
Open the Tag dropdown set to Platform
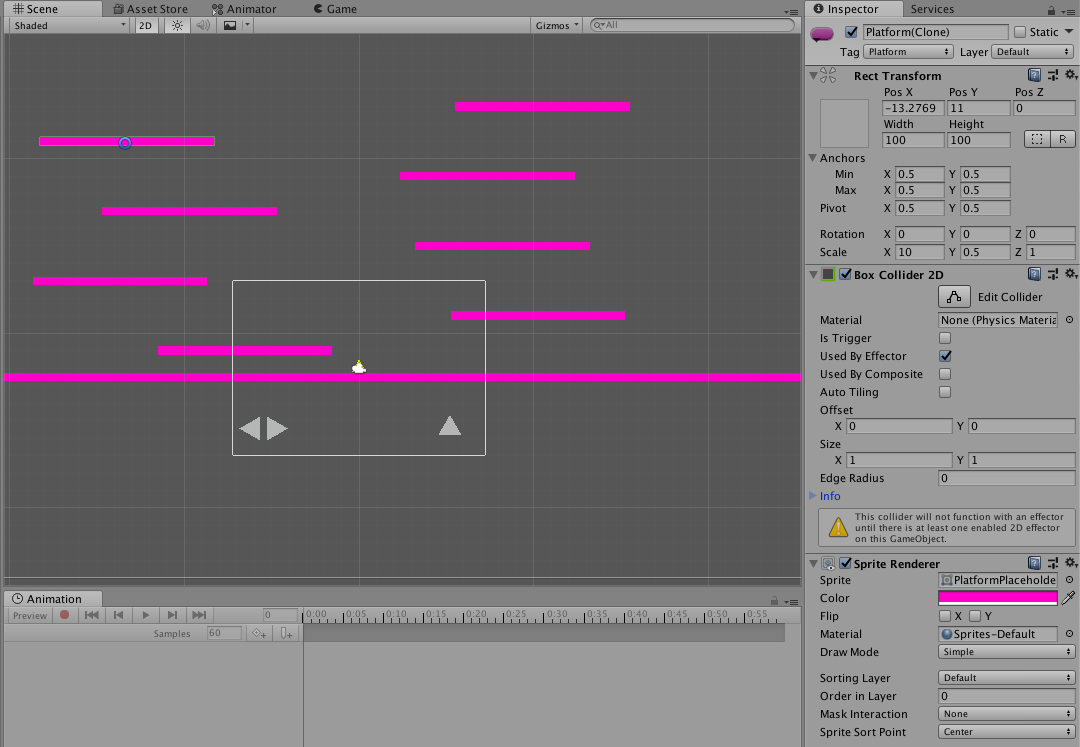[908, 51]
